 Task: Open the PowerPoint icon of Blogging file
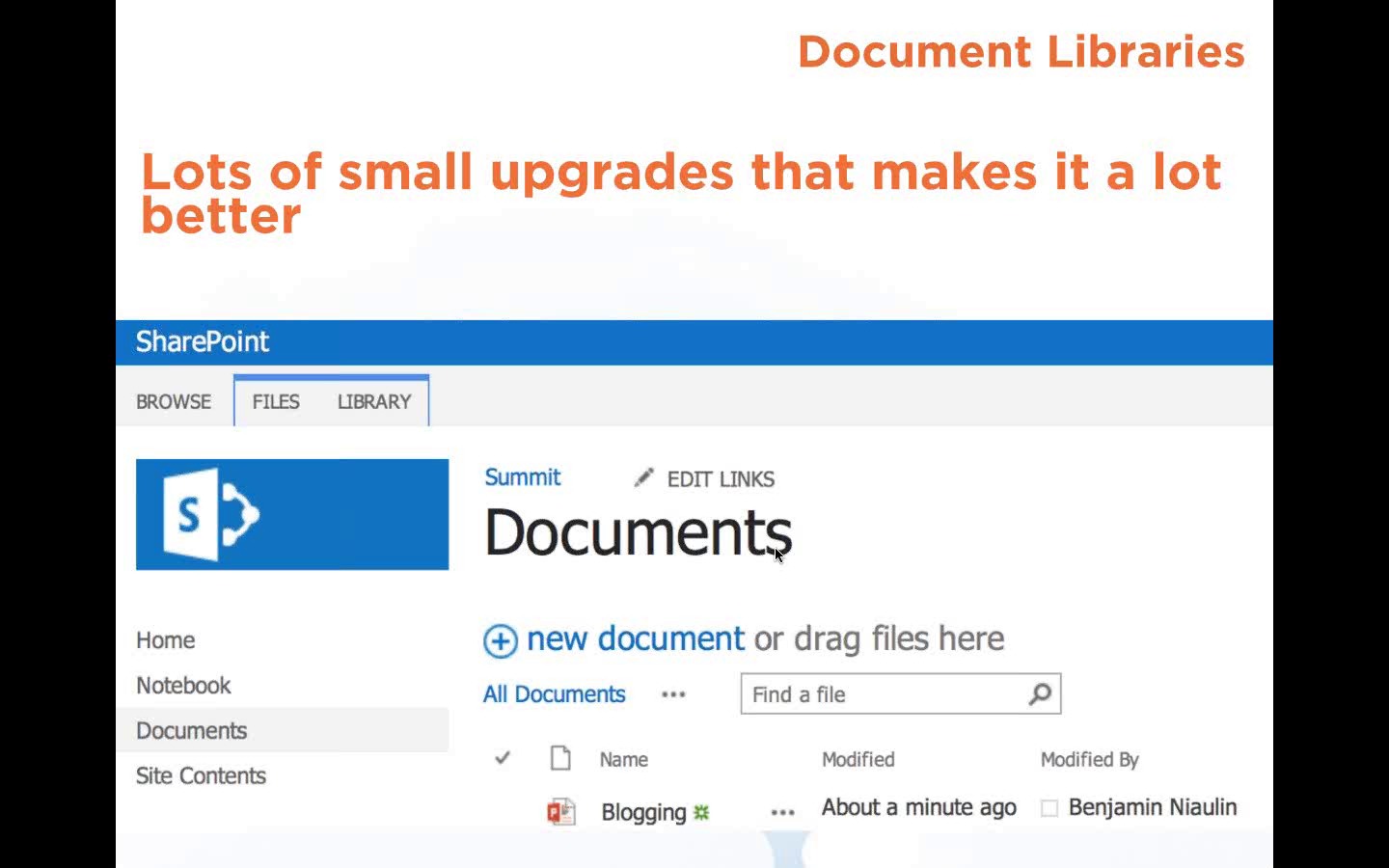click(561, 812)
